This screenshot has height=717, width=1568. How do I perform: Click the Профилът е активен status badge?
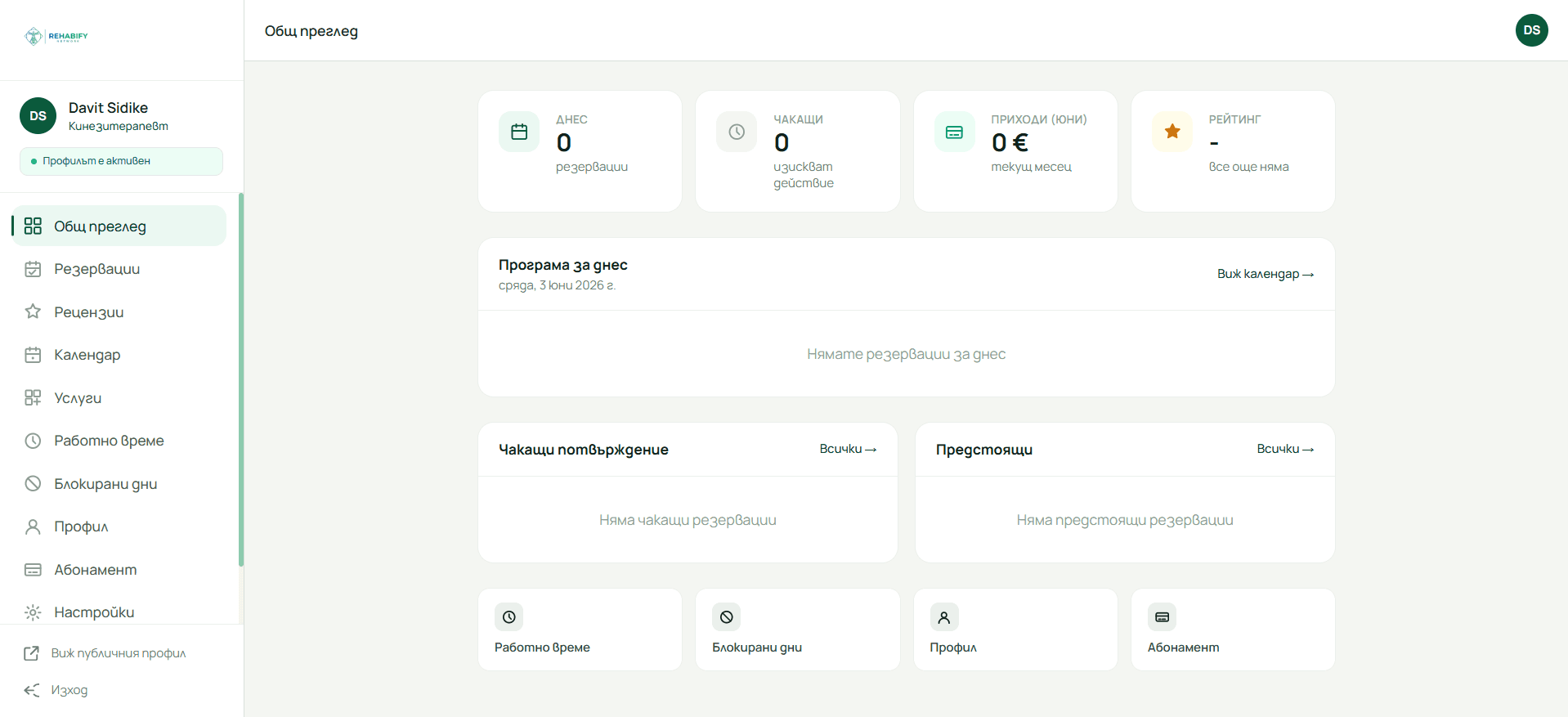pos(121,161)
